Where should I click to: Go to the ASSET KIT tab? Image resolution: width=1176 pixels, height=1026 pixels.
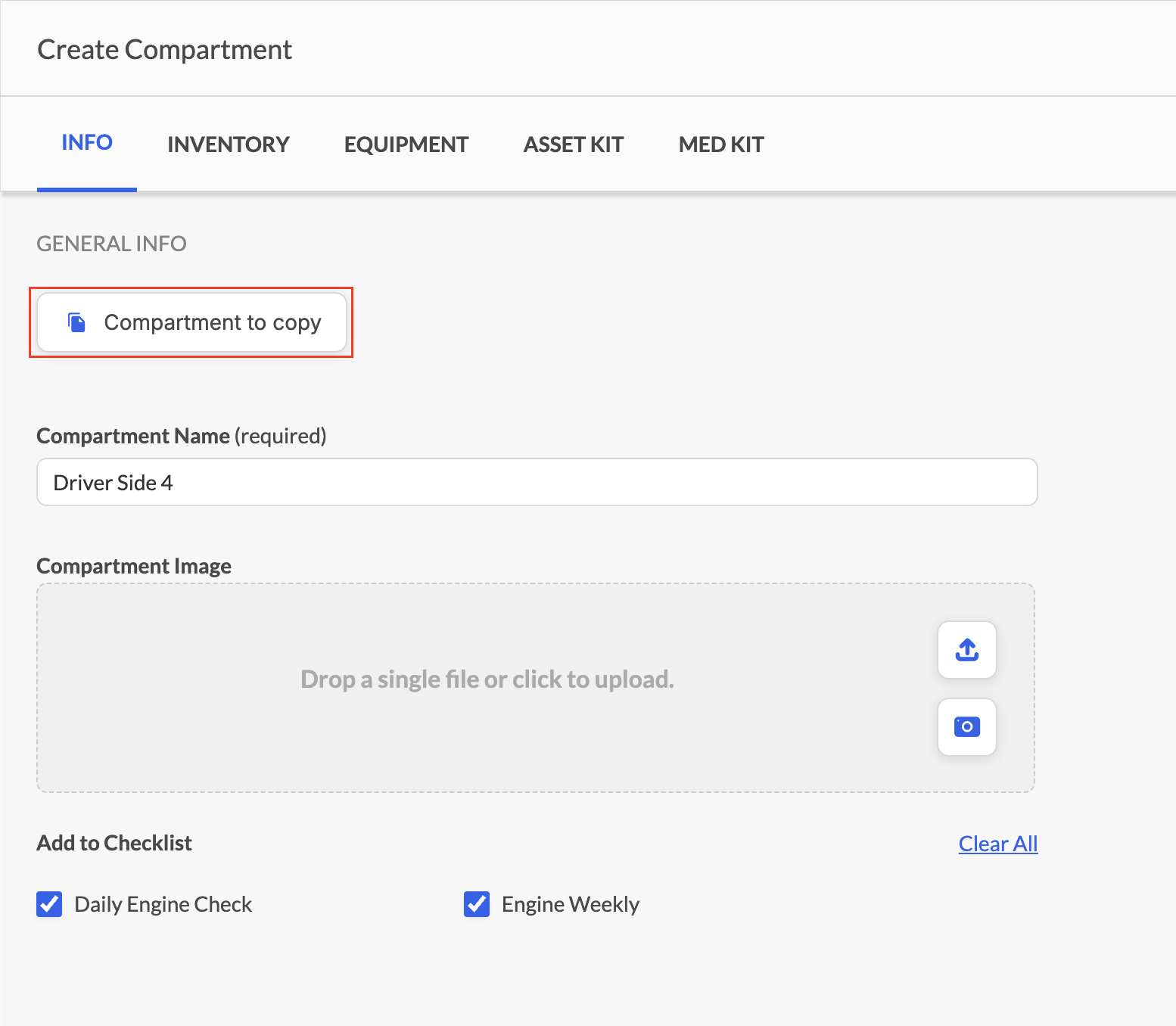click(574, 145)
